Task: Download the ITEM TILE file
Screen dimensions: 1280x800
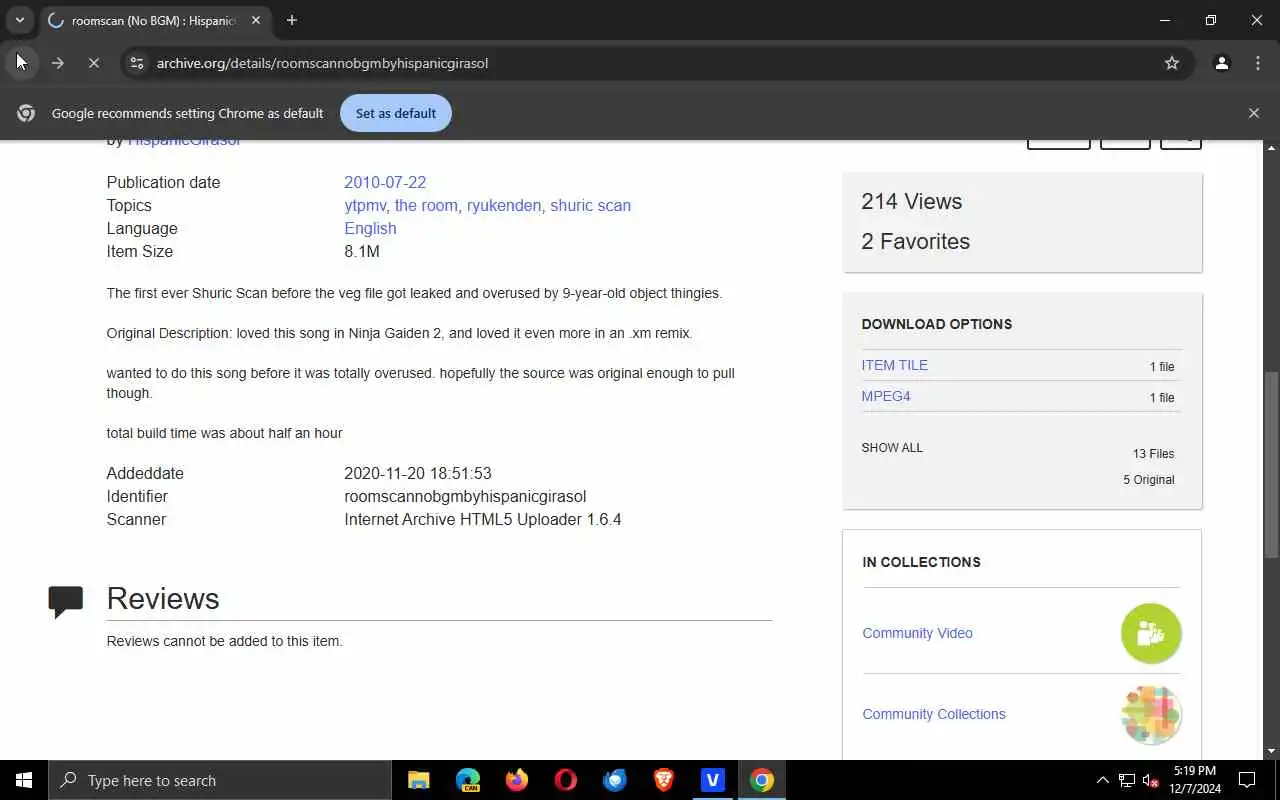Action: click(x=894, y=365)
